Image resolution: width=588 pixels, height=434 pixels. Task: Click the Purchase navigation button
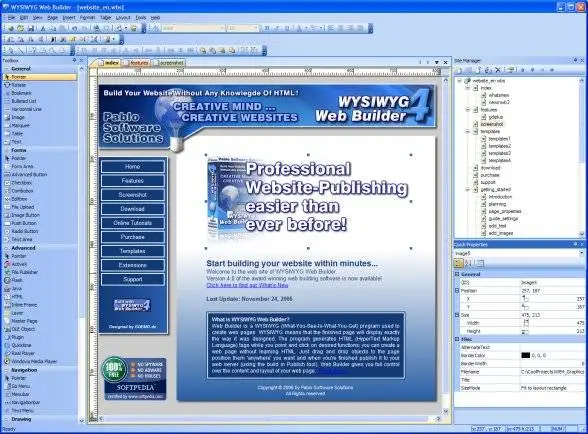coord(133,237)
